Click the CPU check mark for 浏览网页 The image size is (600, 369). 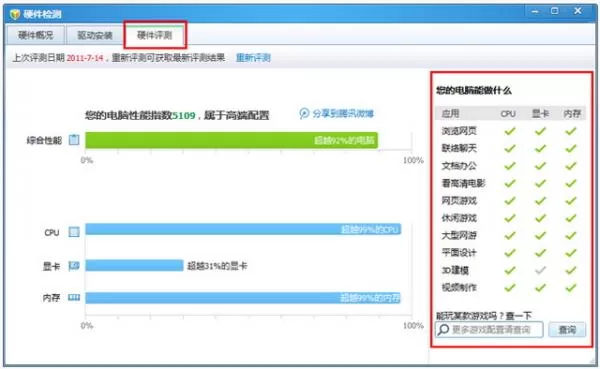pos(510,131)
